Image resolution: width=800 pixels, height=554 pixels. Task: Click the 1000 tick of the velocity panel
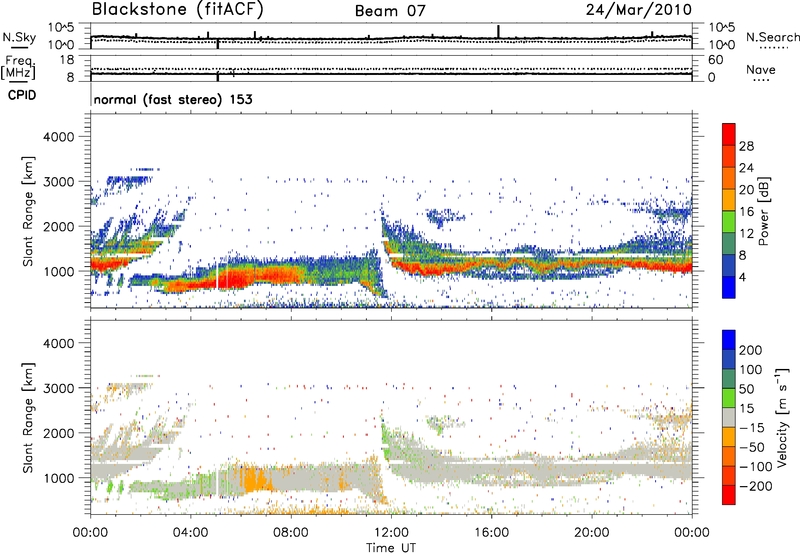tap(58, 478)
